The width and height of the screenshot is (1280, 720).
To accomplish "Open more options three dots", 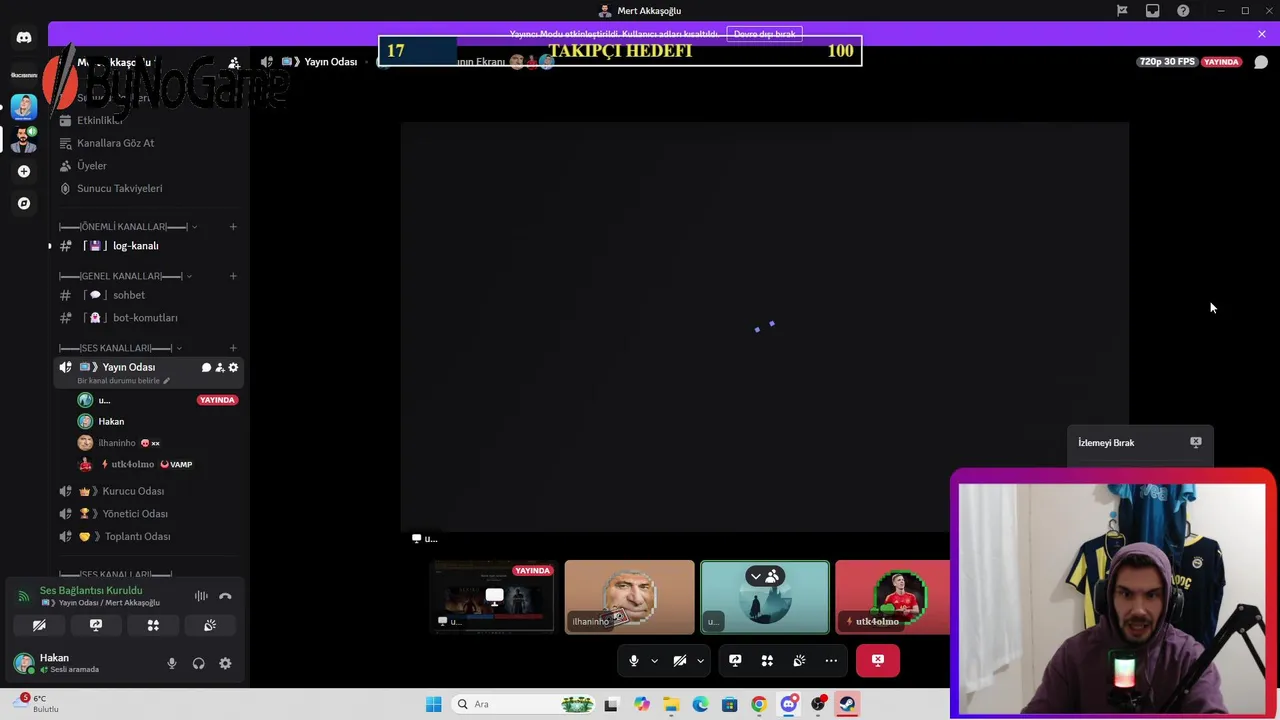I will (x=831, y=660).
